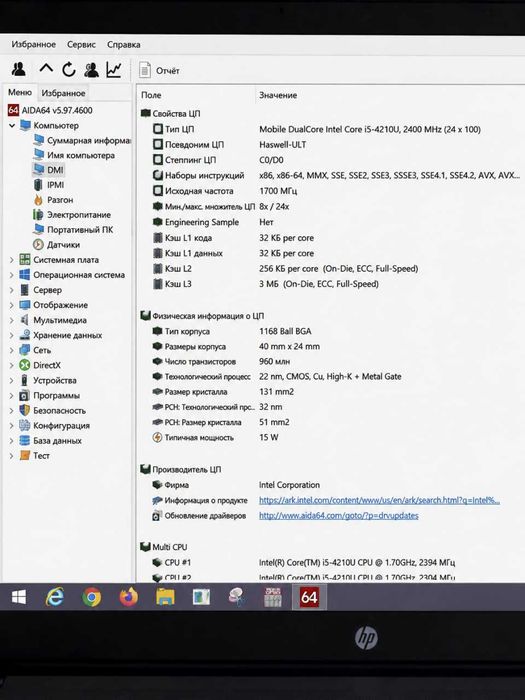Click the Программы icon
Image resolution: width=525 pixels, height=700 pixels.
[x=25, y=396]
